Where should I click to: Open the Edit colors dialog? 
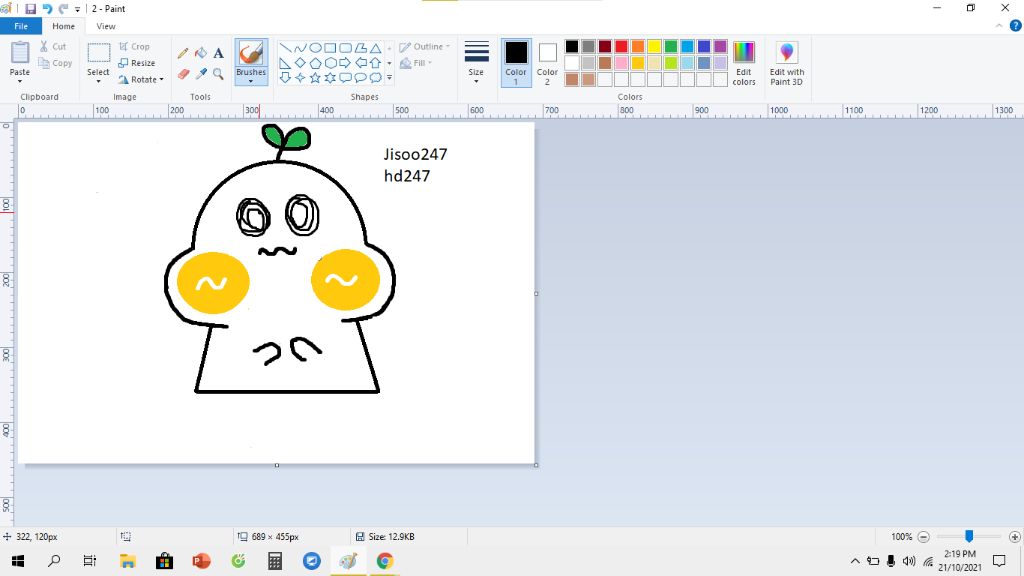[x=743, y=62]
